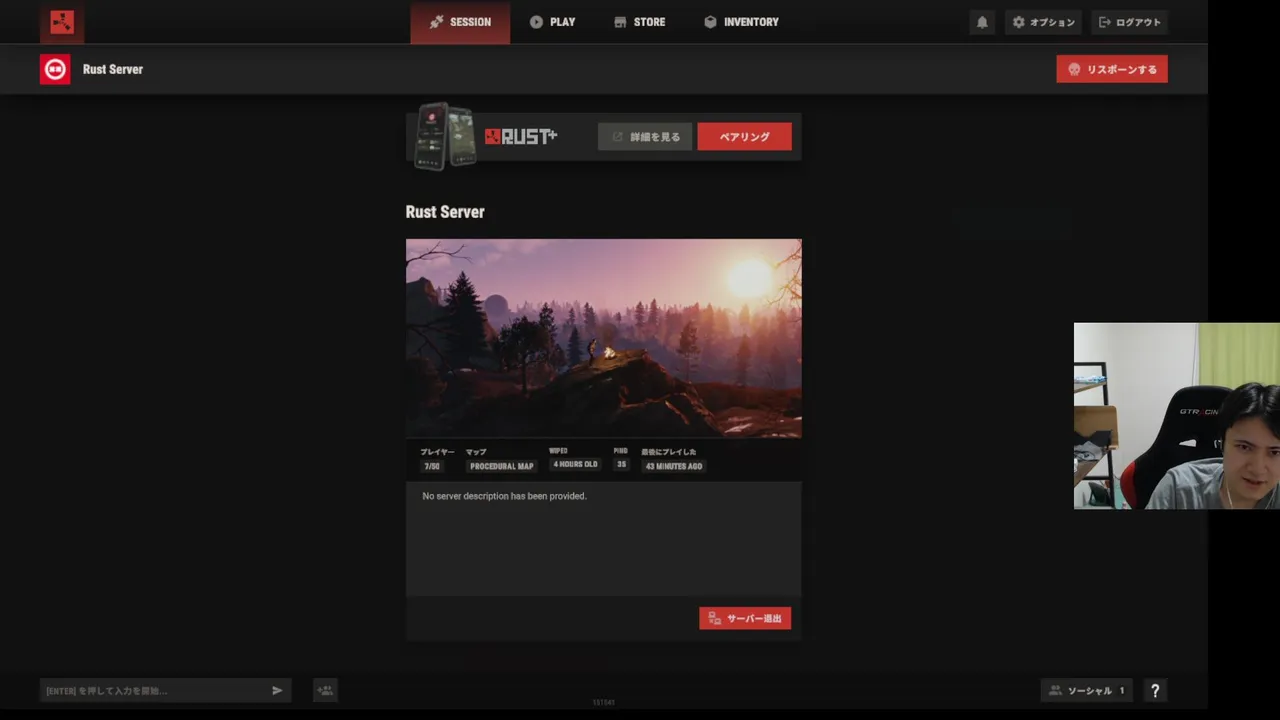This screenshot has width=1280, height=720.
Task: Click the リスポーンする respawn button
Action: click(x=1112, y=69)
